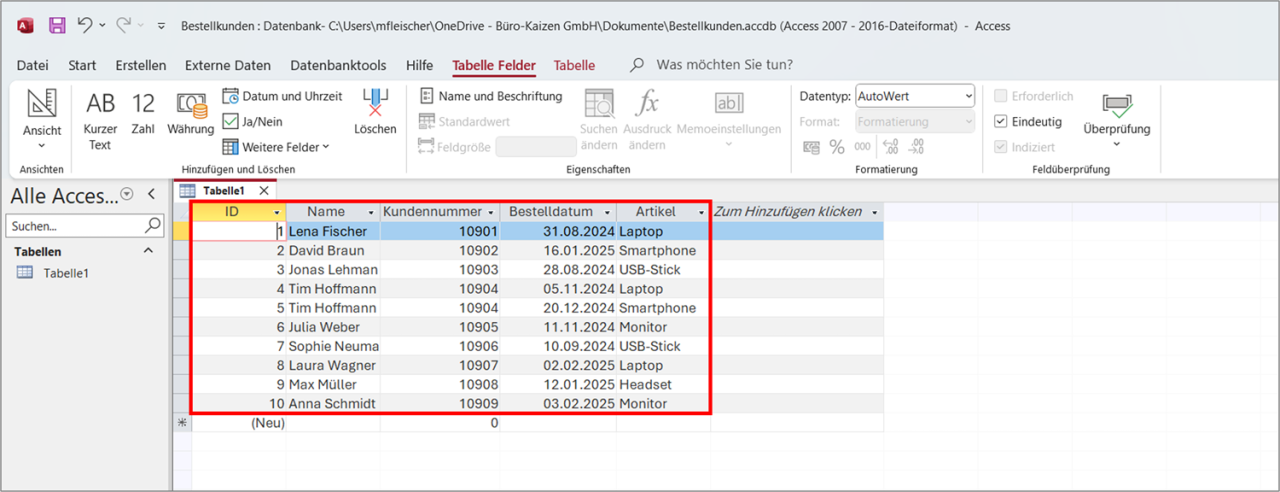Click the Was möchten Sie tun search box
The image size is (1280, 492).
tap(725, 65)
